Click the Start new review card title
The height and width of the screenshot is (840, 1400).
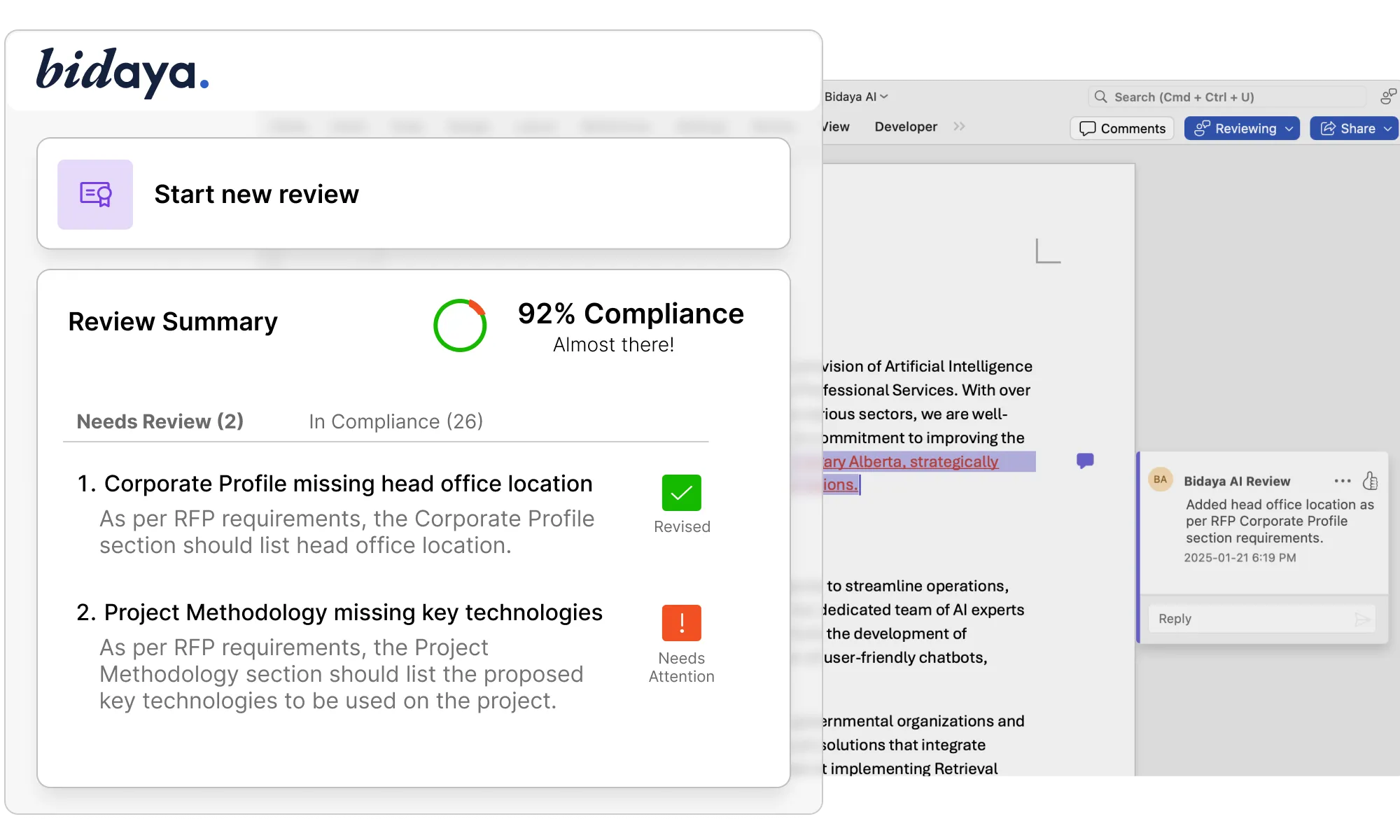256,194
